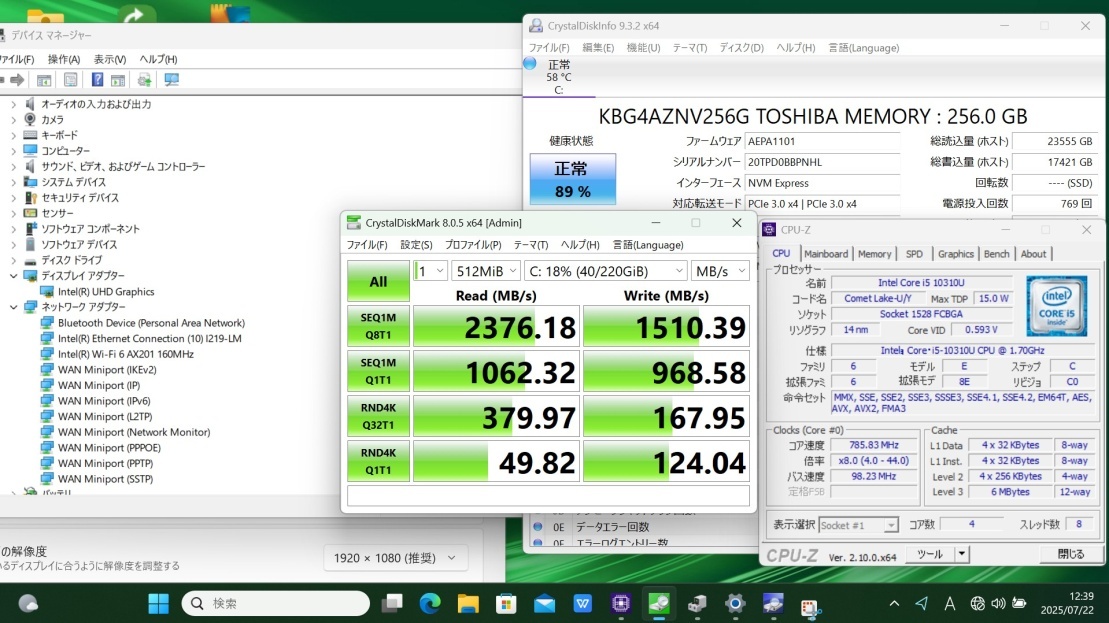This screenshot has width=1109, height=623.
Task: Select the C: drive status orb in CrystalDiskInfo
Action: [x=530, y=64]
